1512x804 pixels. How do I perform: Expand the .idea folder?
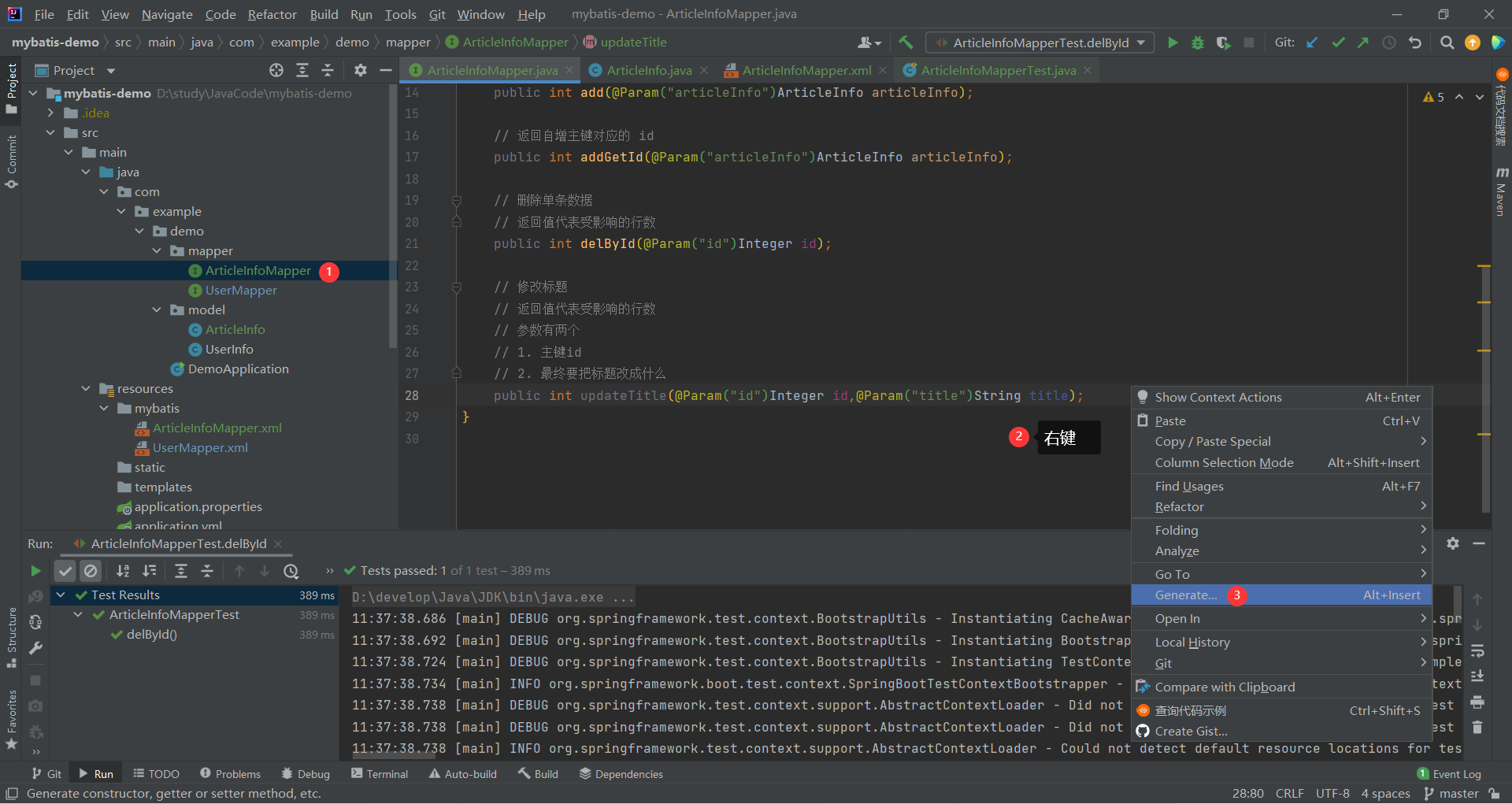(x=50, y=113)
